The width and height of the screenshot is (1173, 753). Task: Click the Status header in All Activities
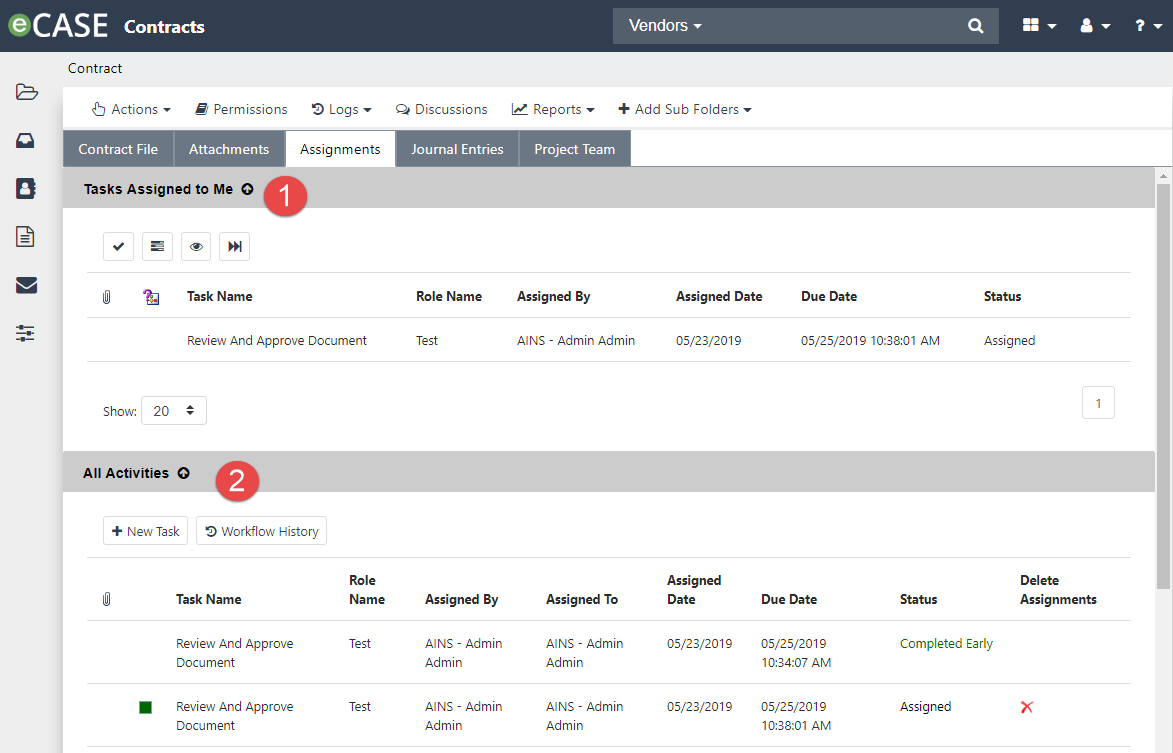pyautogui.click(x=919, y=600)
